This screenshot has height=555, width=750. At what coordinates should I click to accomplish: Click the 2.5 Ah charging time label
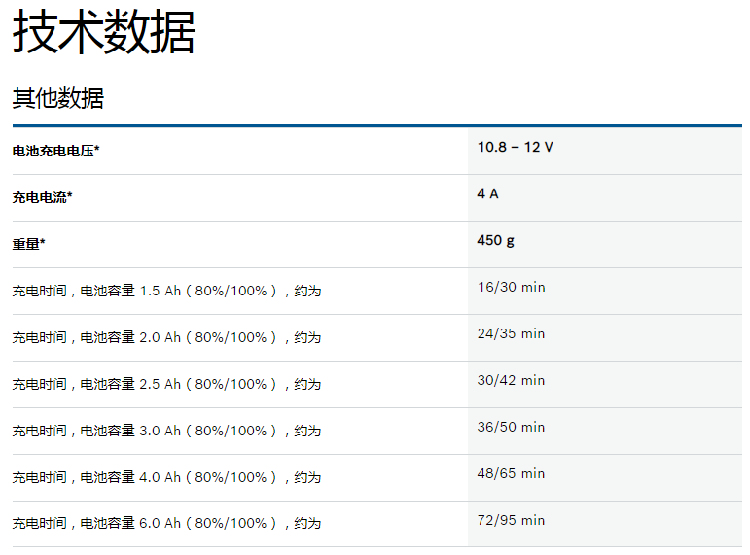point(166,384)
